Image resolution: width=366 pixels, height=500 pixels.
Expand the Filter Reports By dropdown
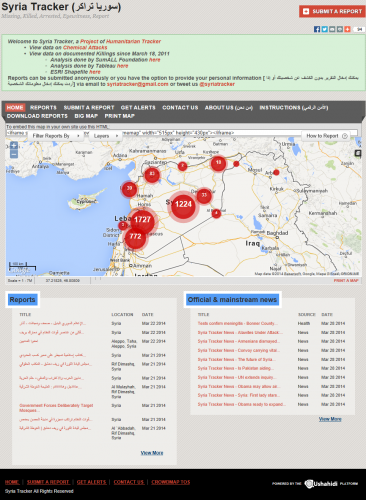[56, 136]
